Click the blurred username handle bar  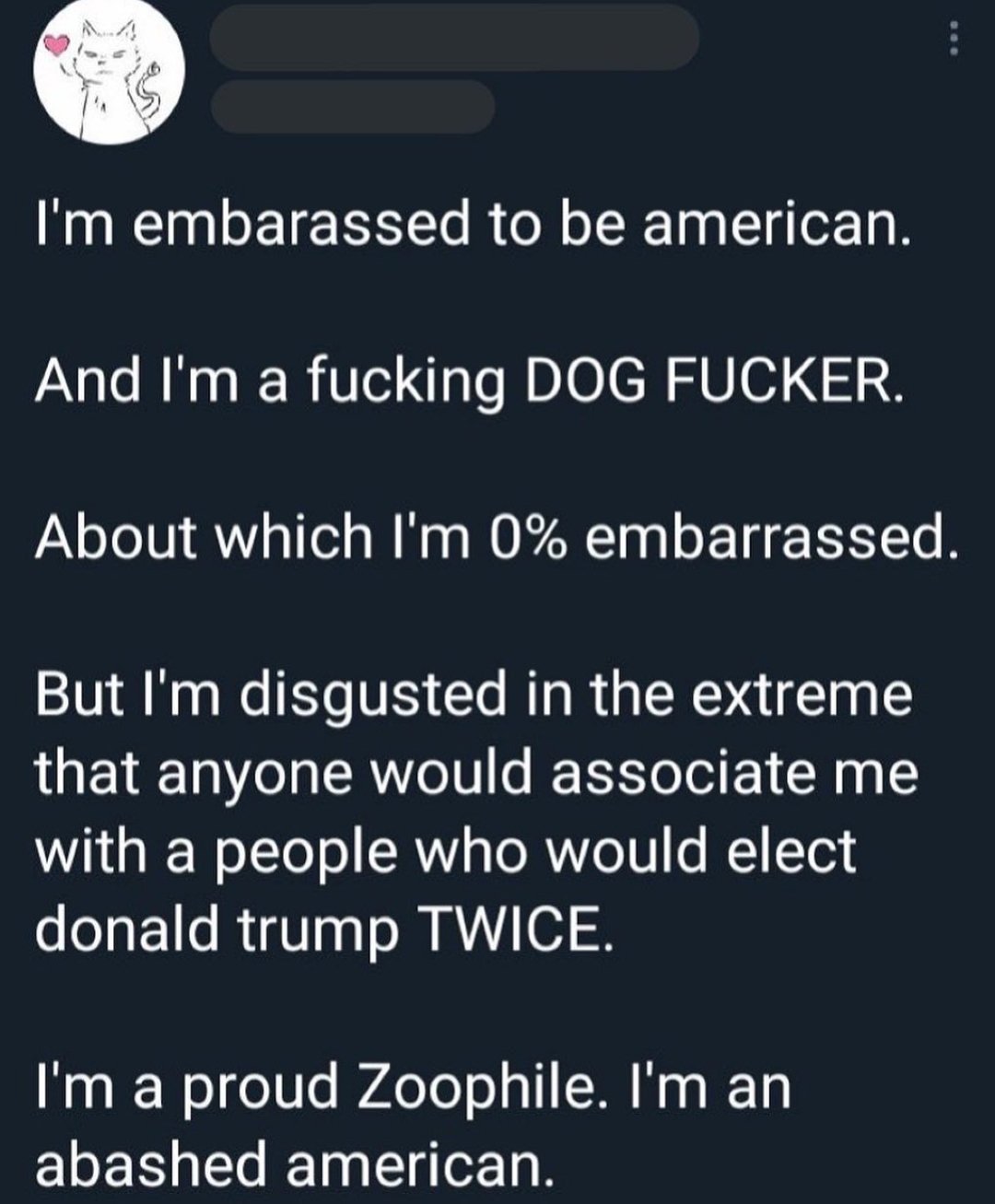[352, 106]
